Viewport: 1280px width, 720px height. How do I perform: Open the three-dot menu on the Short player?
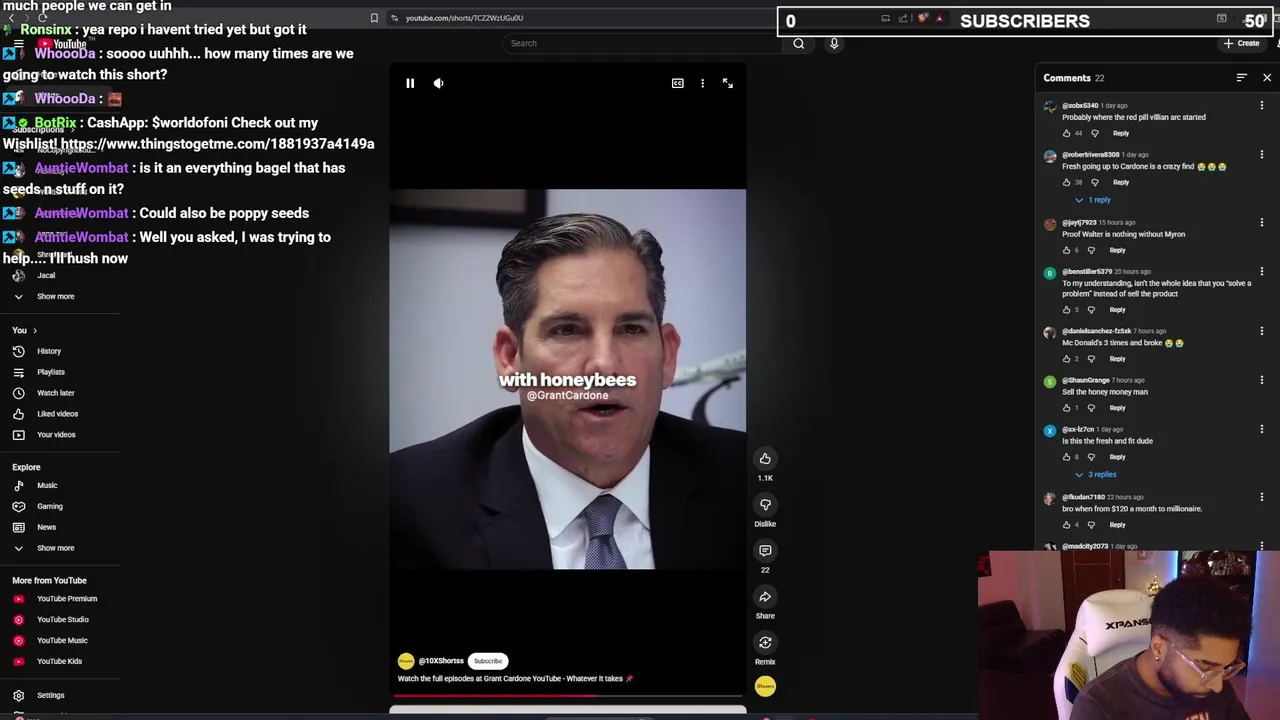click(702, 83)
